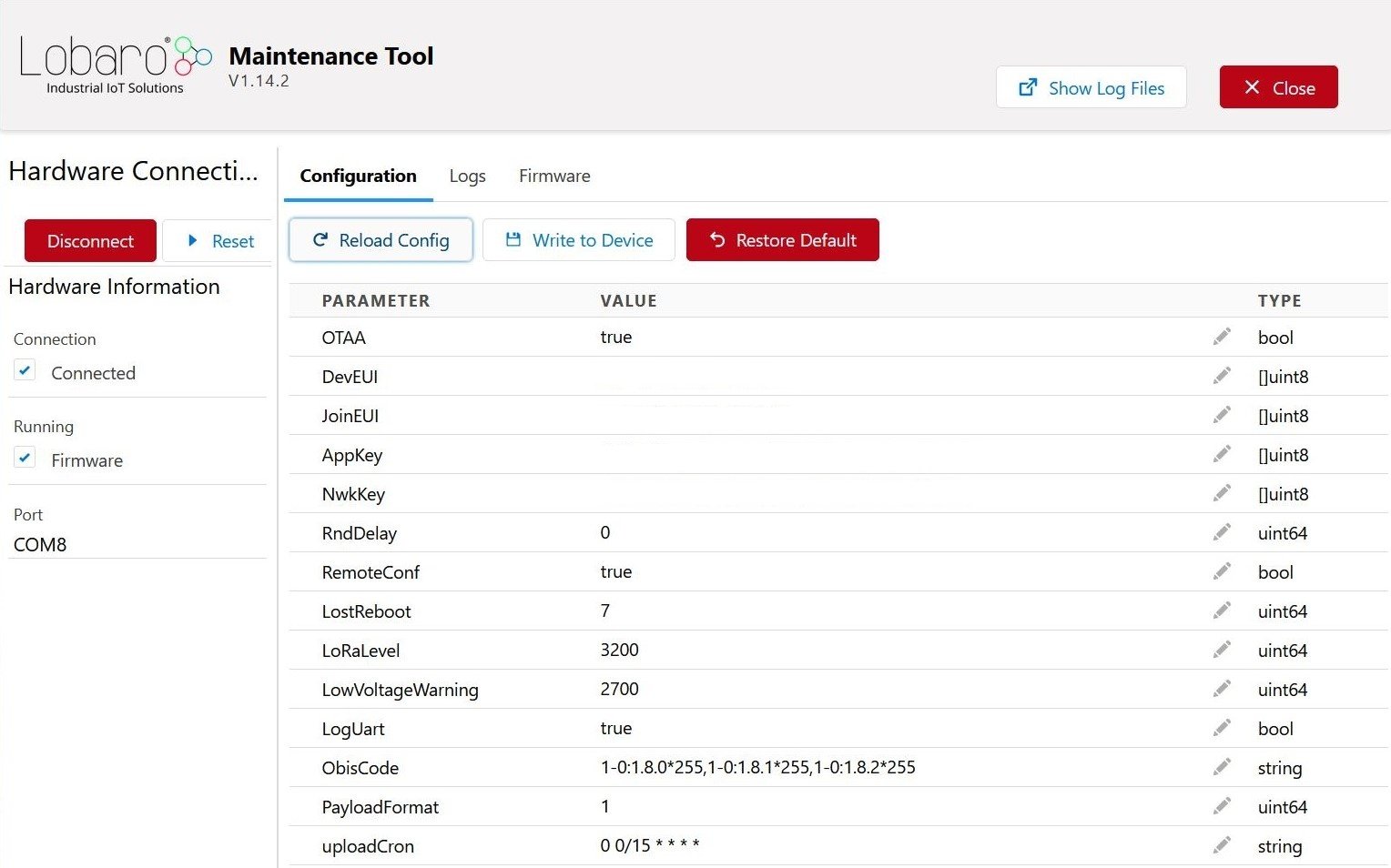Screen dimensions: 1391x868
Task: Toggle the Connected checkbox
Action: click(x=25, y=371)
